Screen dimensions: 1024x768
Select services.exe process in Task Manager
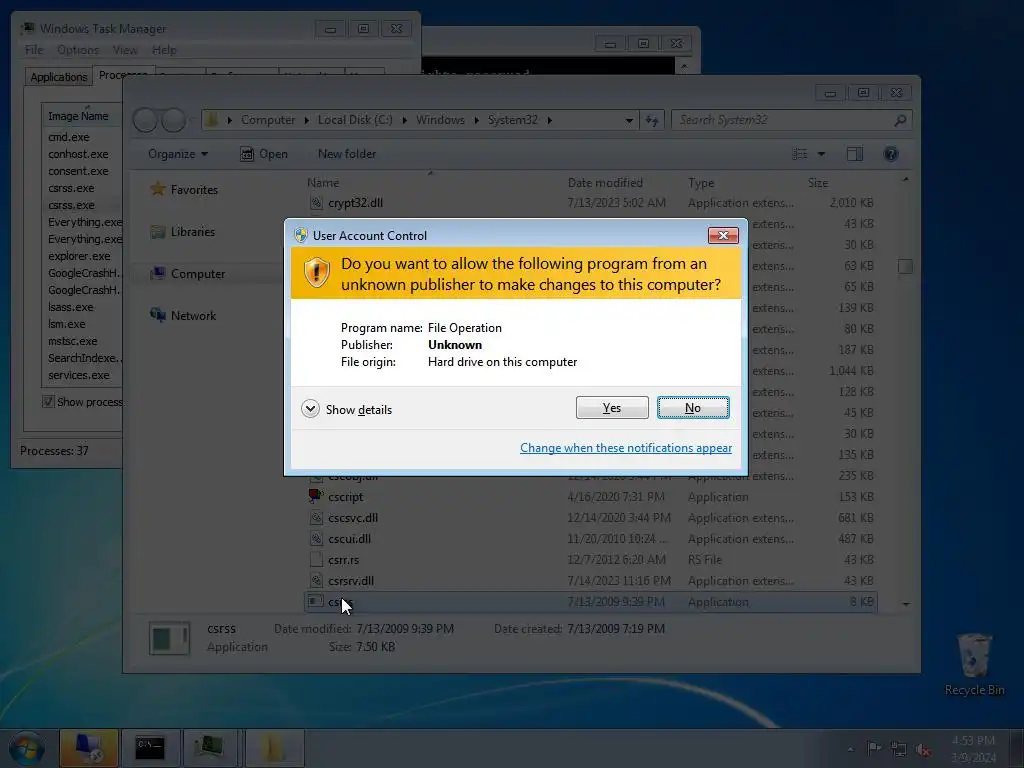[x=78, y=375]
